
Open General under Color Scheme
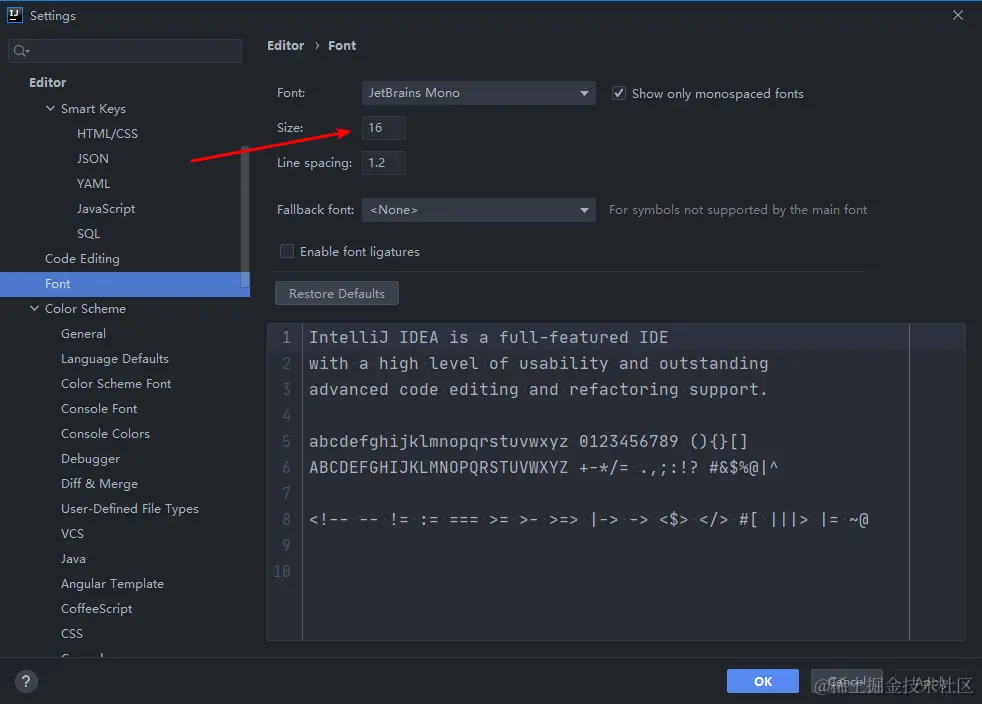coord(83,334)
